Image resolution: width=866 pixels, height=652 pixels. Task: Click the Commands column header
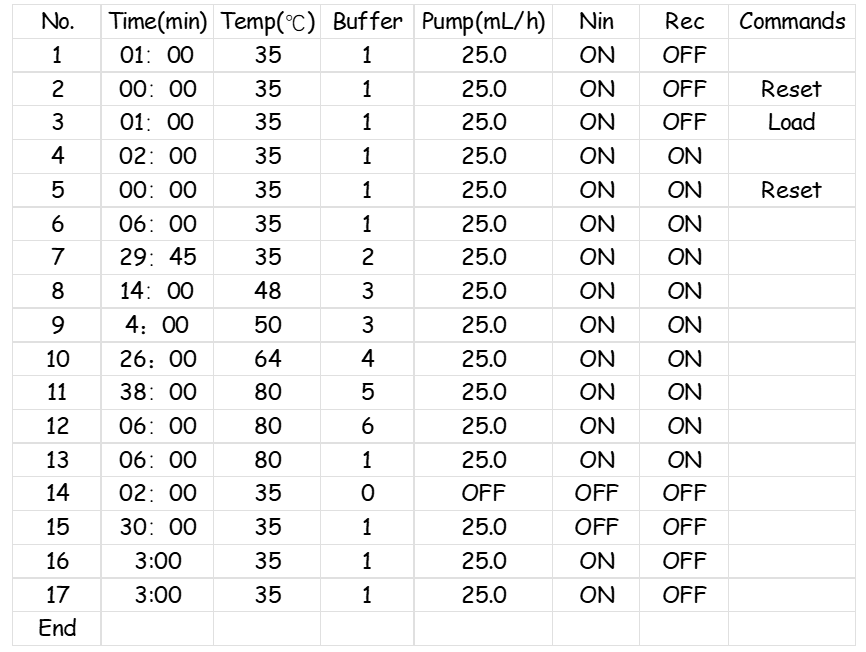point(791,22)
